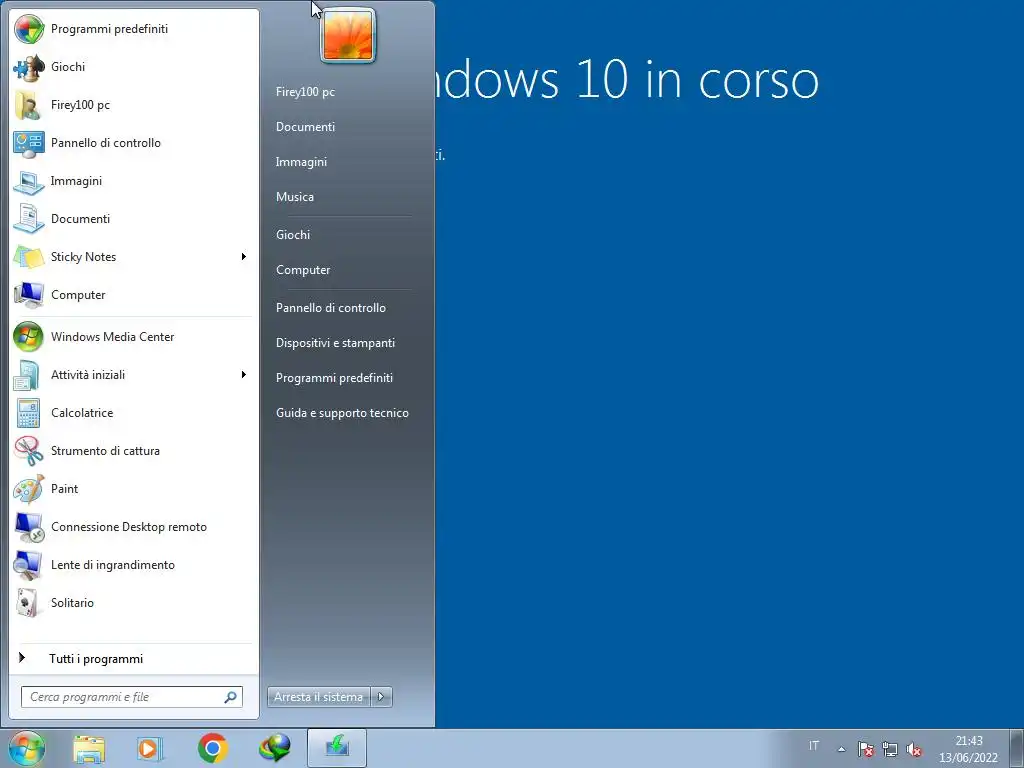Screen dimensions: 1024x768
Task: Click the Pannello di controllo icon in left list
Action: pyautogui.click(x=29, y=143)
